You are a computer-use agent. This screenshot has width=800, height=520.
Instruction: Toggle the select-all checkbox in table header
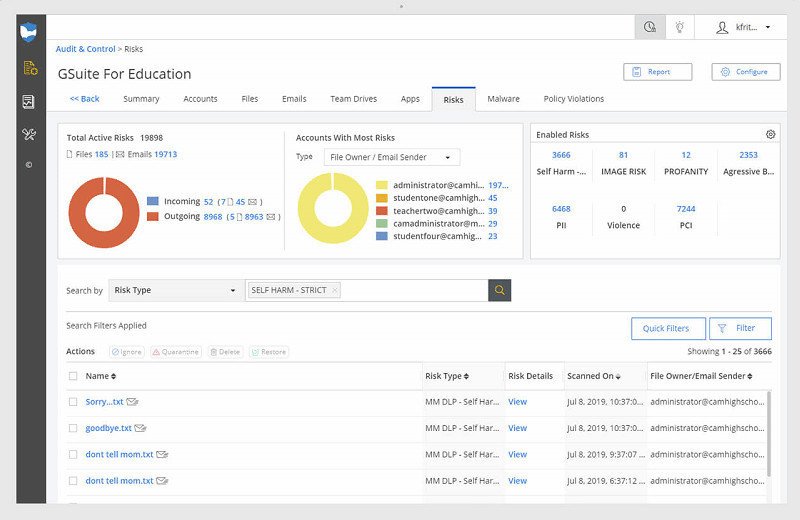coord(73,376)
